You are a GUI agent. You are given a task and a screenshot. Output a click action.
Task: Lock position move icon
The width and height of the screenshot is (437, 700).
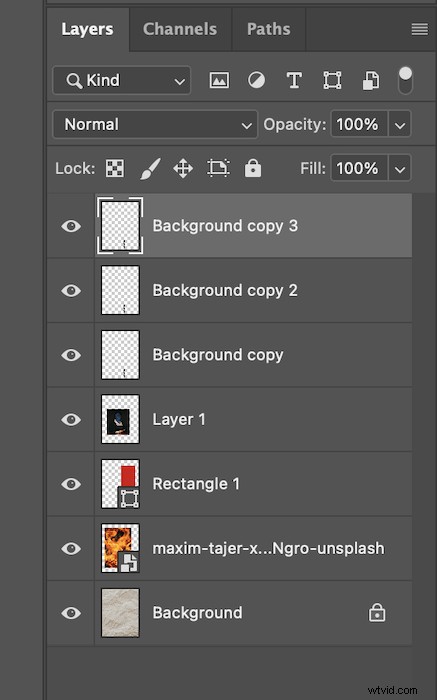[183, 169]
